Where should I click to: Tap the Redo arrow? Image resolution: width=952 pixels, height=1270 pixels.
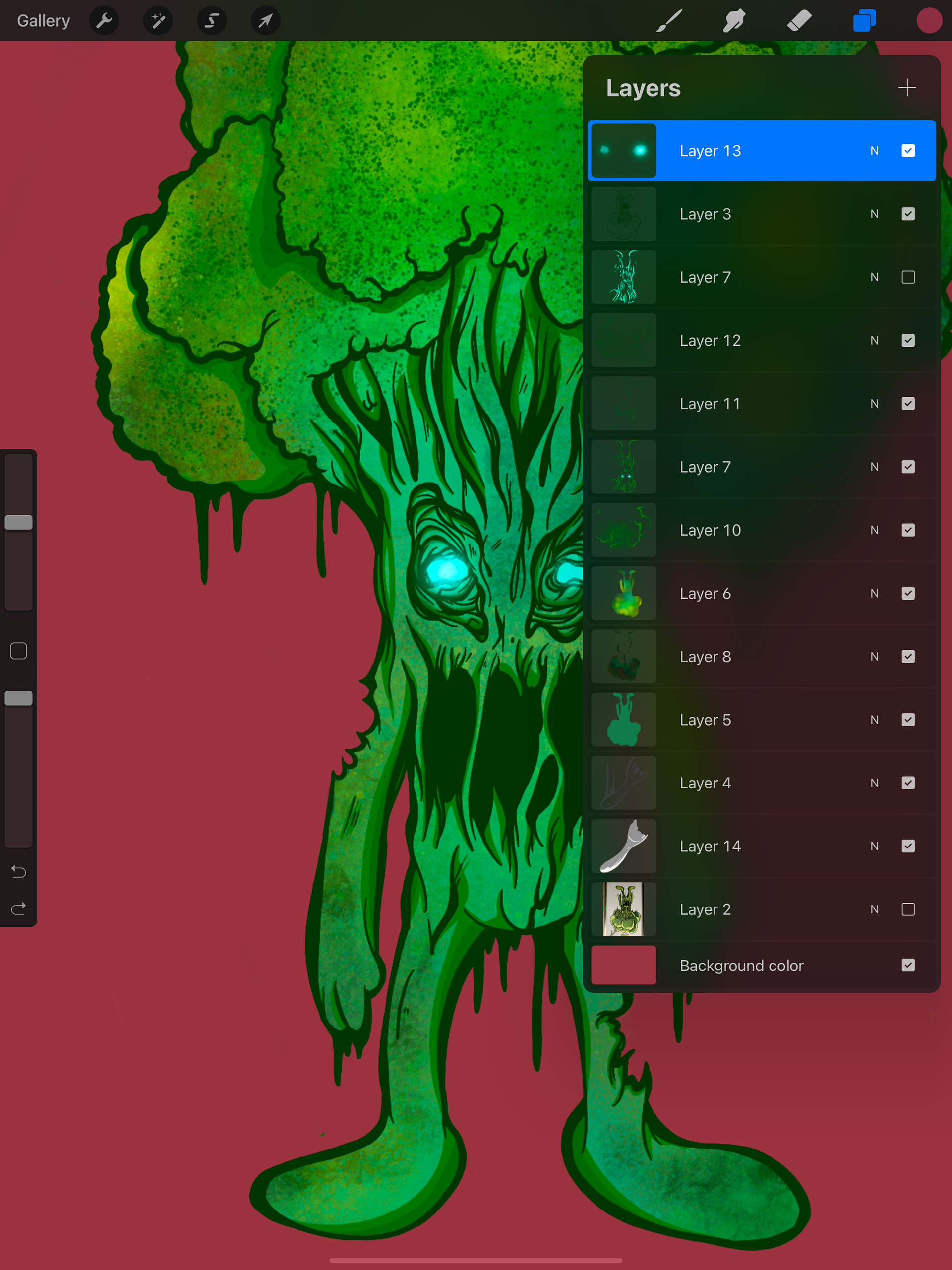coord(18,909)
